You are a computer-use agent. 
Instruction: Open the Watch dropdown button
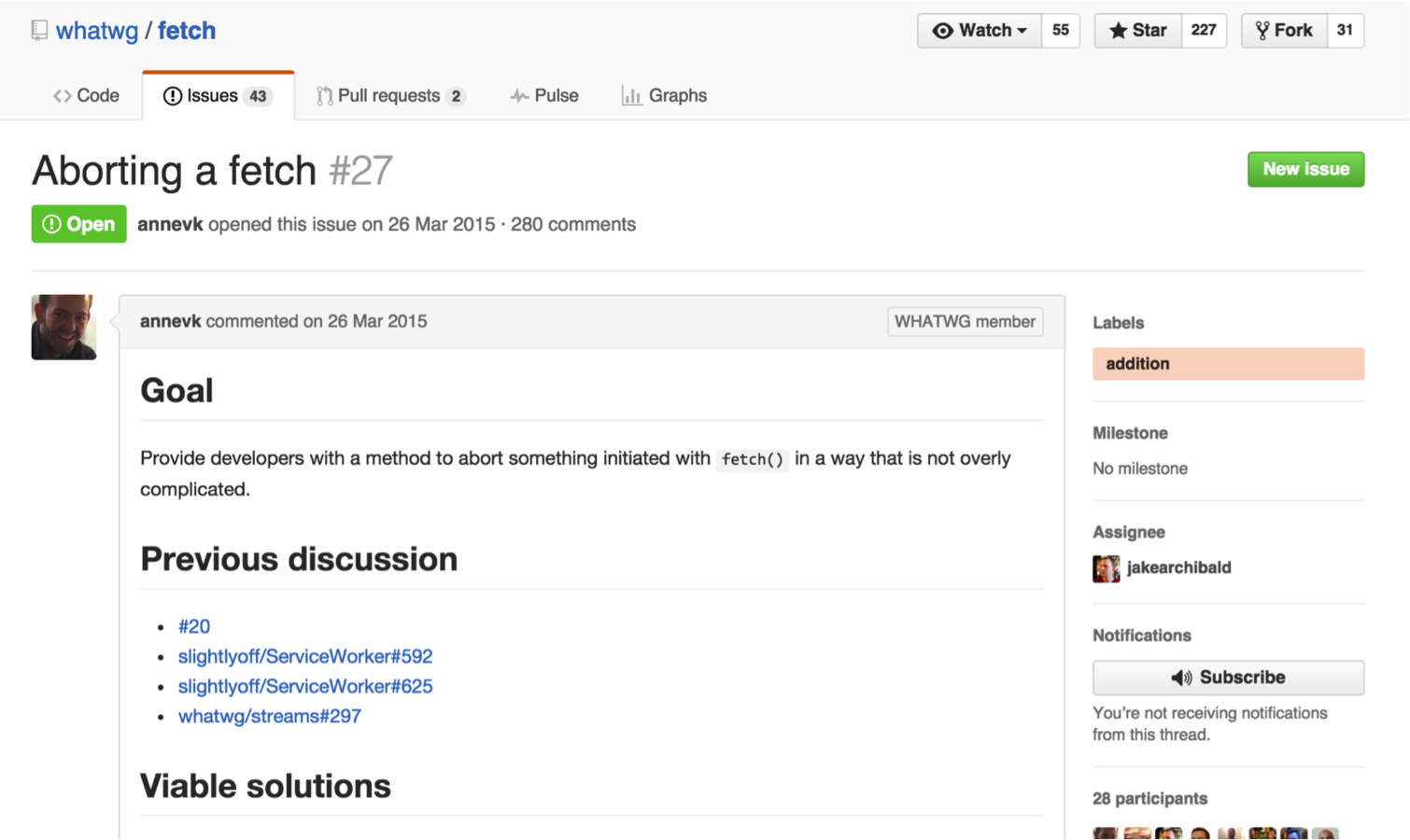980,31
